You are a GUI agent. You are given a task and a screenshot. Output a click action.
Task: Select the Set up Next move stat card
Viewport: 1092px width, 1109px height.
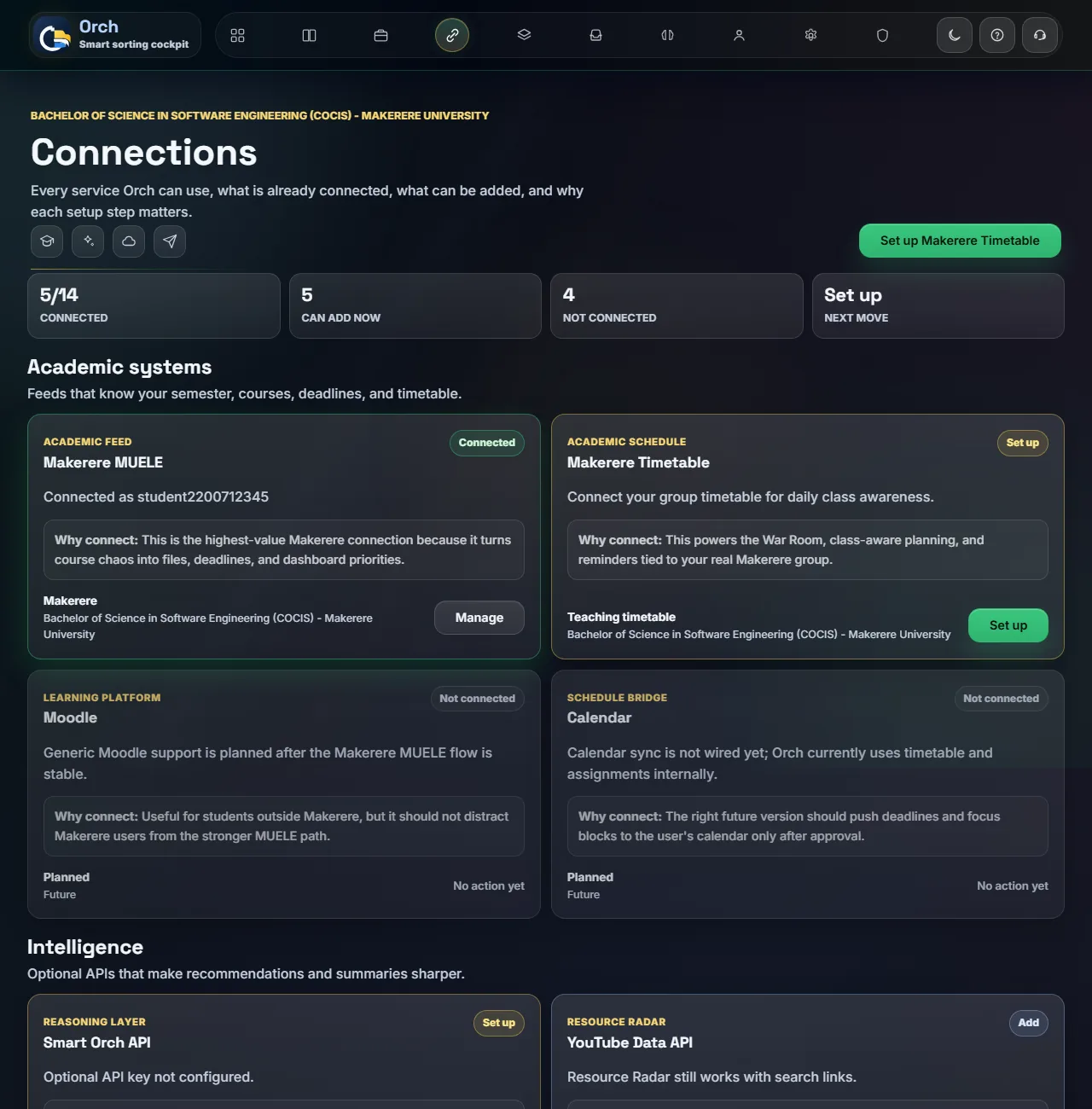click(x=938, y=305)
